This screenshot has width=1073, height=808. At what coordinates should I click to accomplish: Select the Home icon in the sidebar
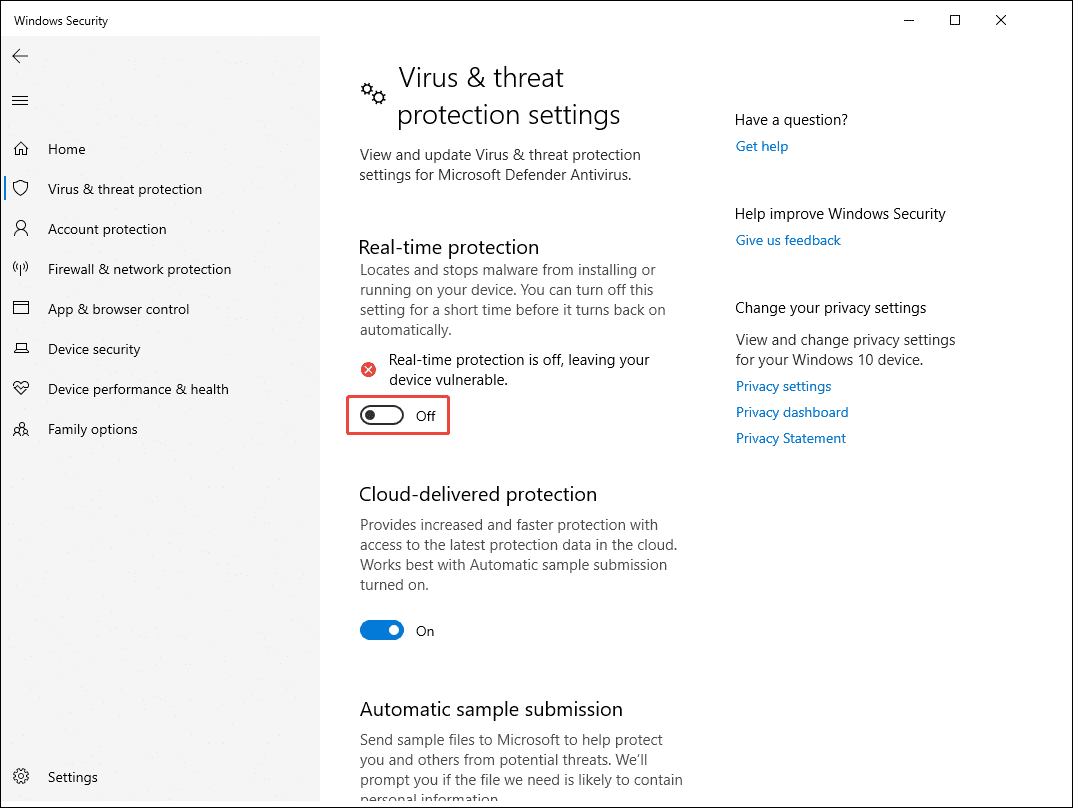point(21,148)
